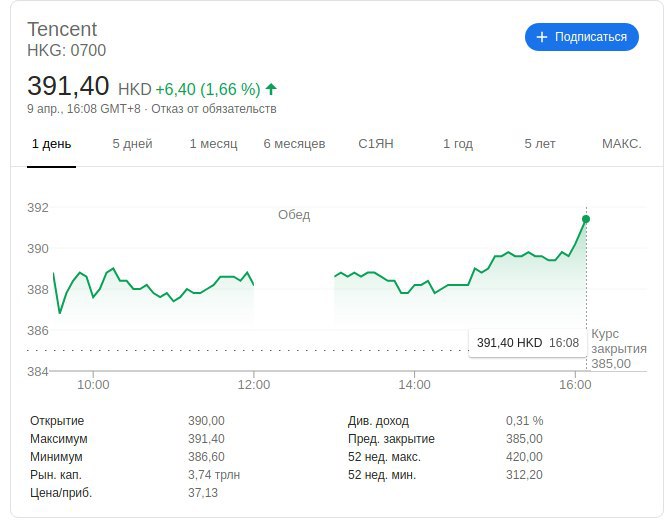Click the Tencent company title
The image size is (664, 523).
click(62, 29)
